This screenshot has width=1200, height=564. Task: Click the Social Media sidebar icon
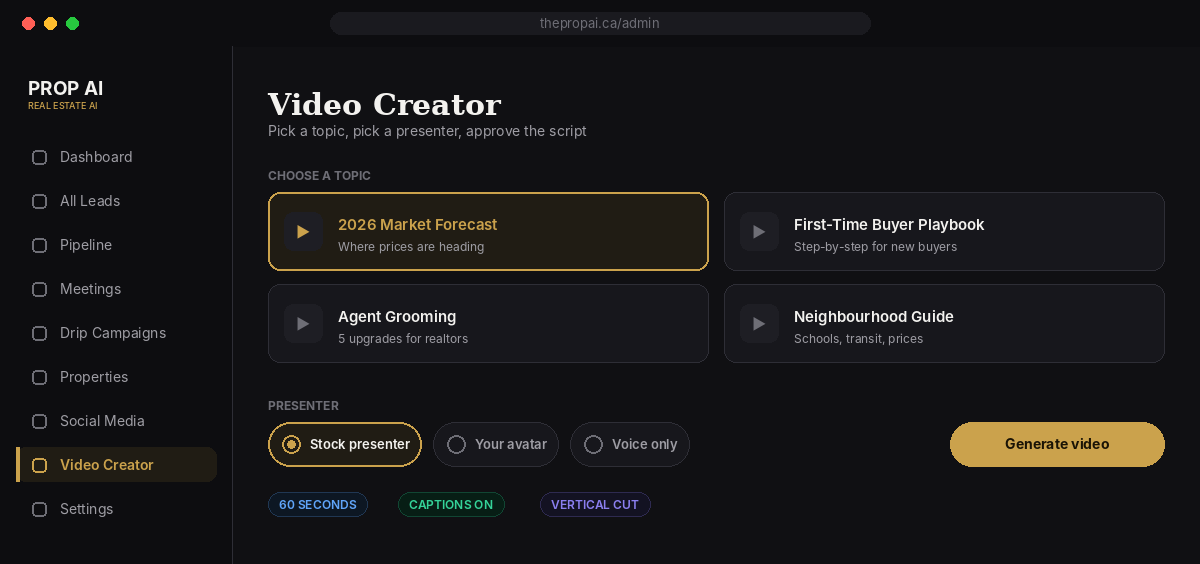[x=40, y=421]
